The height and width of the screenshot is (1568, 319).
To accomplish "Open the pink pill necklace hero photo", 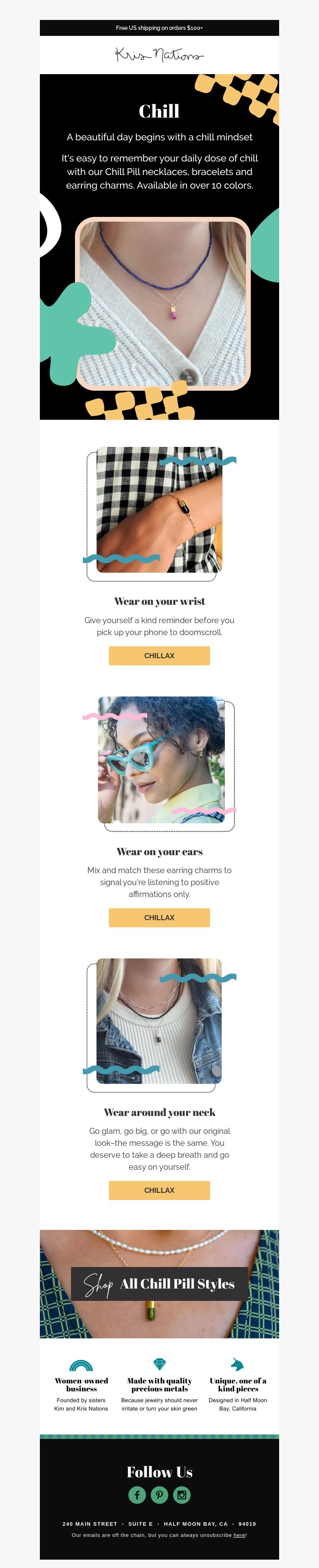I will (163, 303).
